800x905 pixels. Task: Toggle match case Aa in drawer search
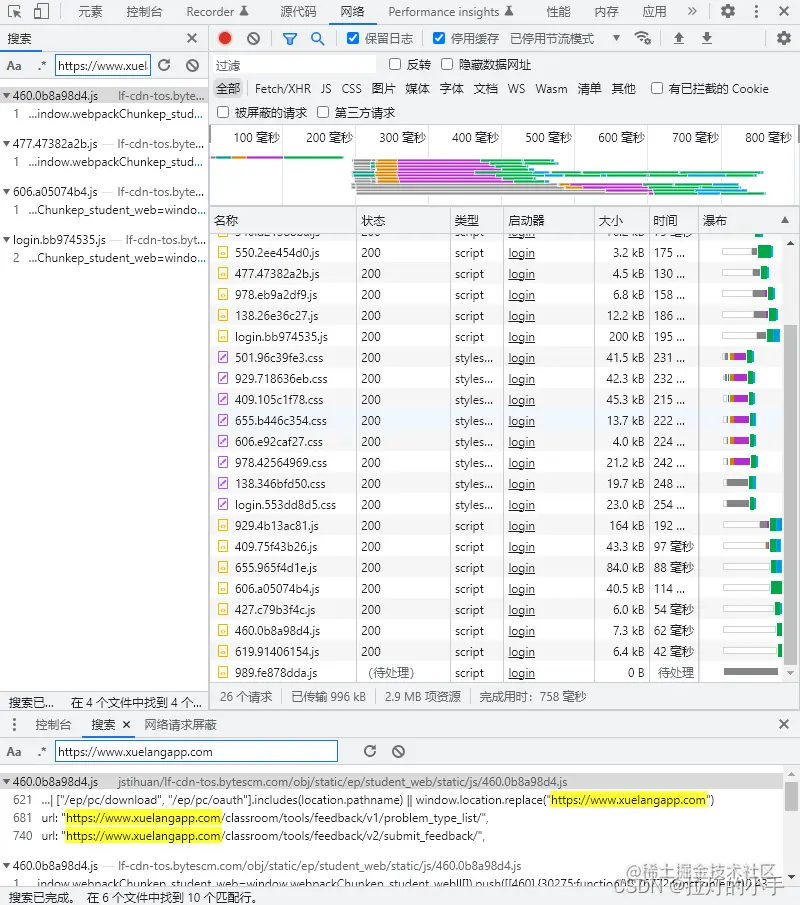pyautogui.click(x=14, y=751)
